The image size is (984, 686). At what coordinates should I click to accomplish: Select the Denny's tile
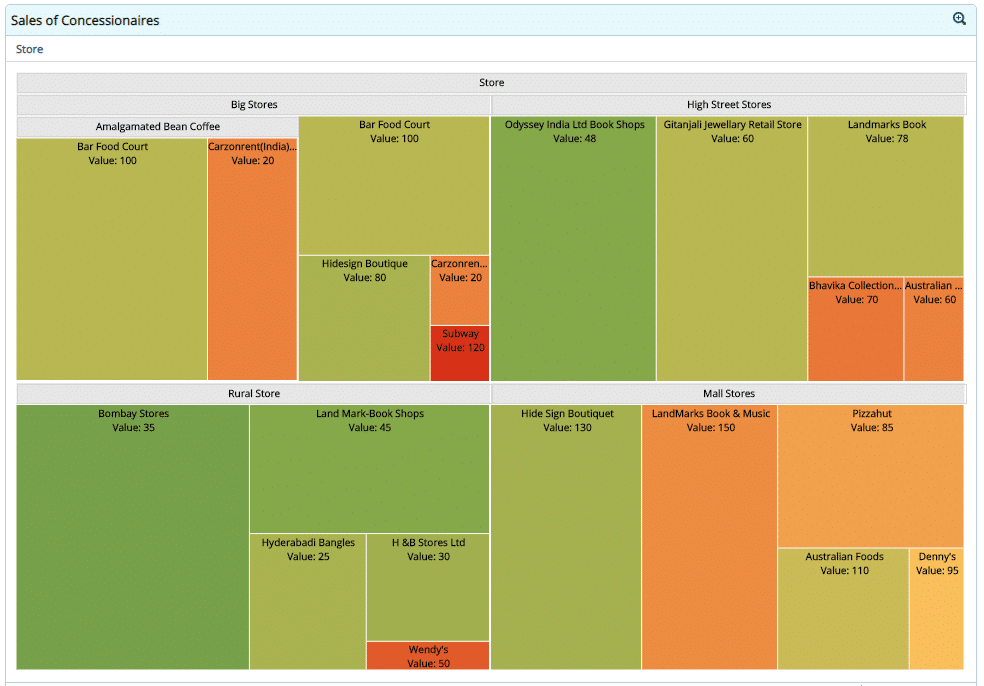pos(936,609)
